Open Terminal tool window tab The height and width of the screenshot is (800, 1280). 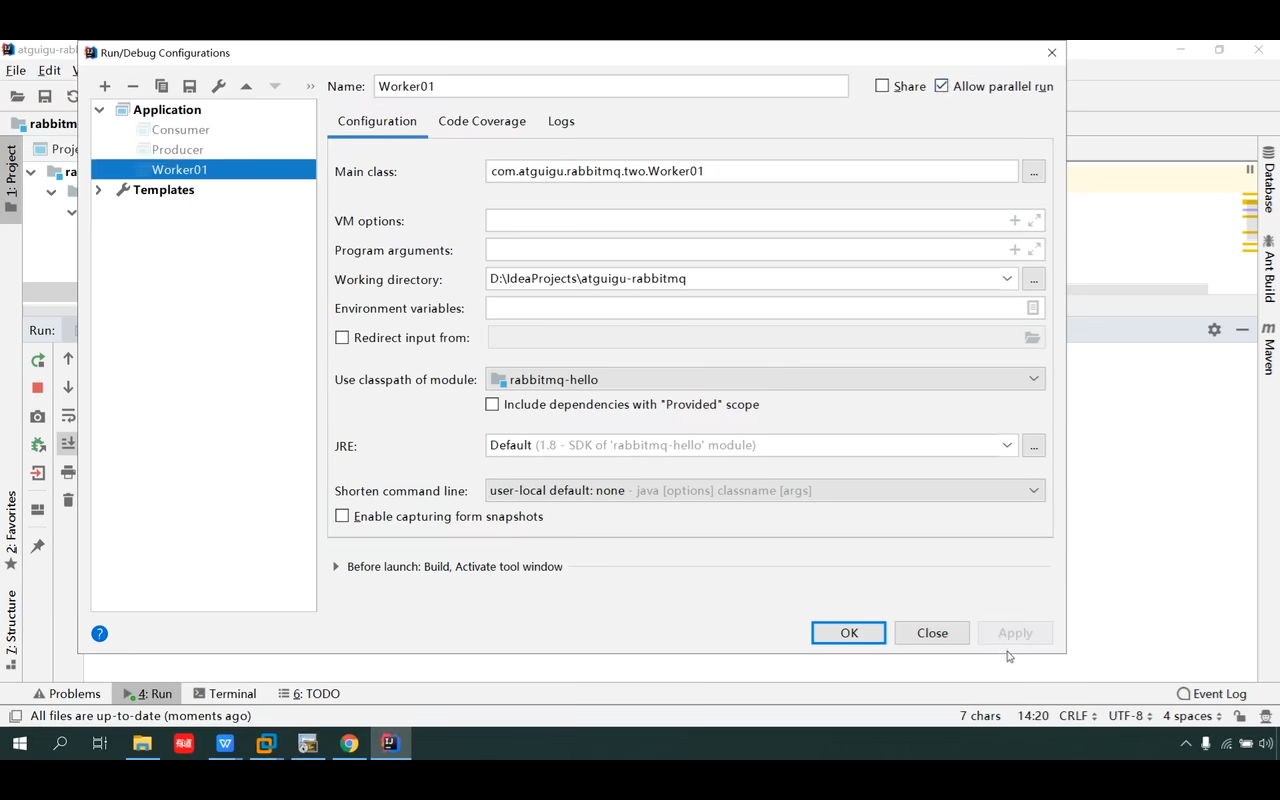(x=225, y=693)
